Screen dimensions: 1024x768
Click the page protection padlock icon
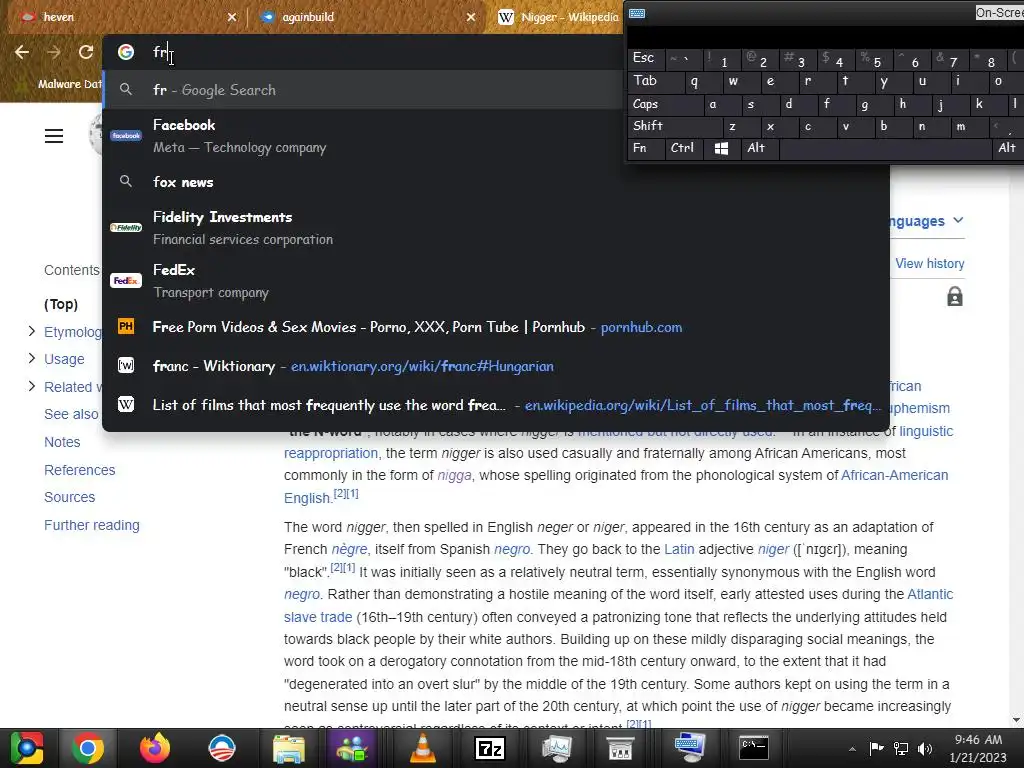(x=955, y=296)
